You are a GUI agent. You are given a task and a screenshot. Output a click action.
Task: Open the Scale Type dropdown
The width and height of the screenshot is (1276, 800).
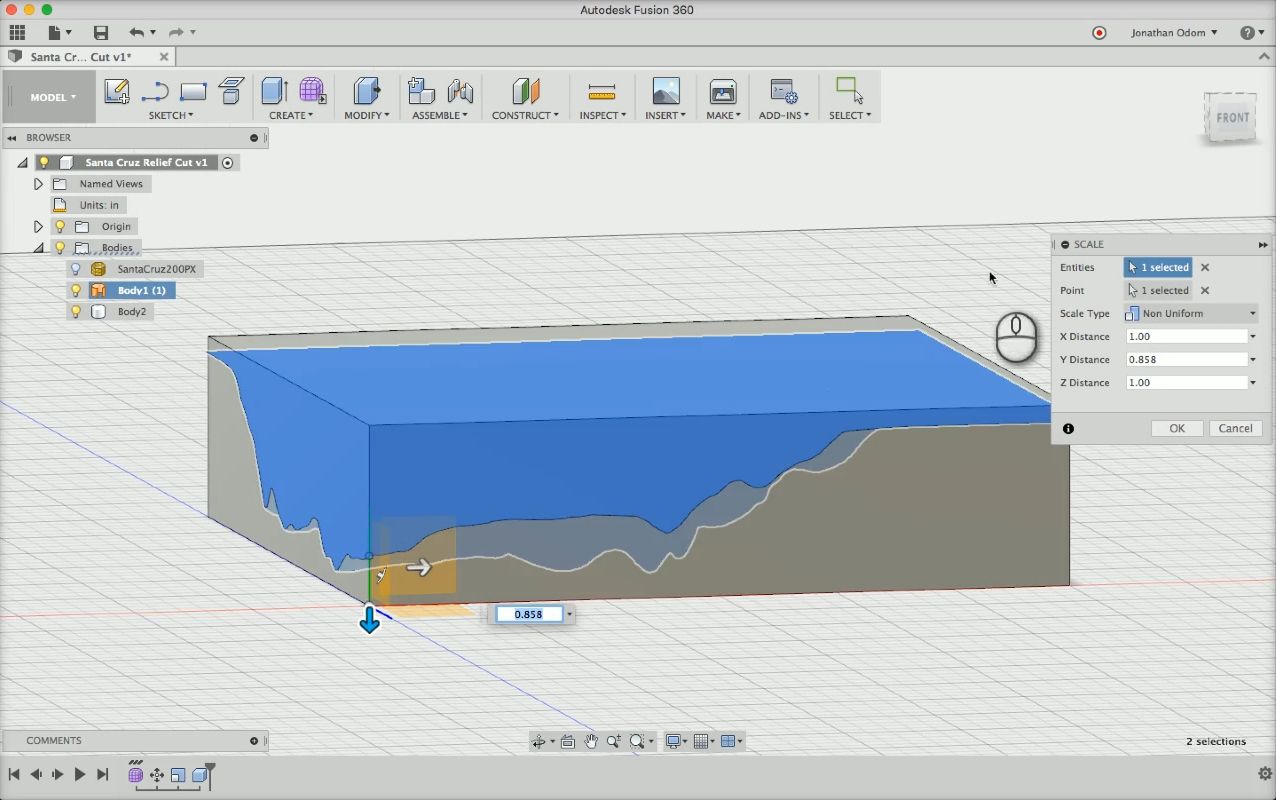[1190, 313]
